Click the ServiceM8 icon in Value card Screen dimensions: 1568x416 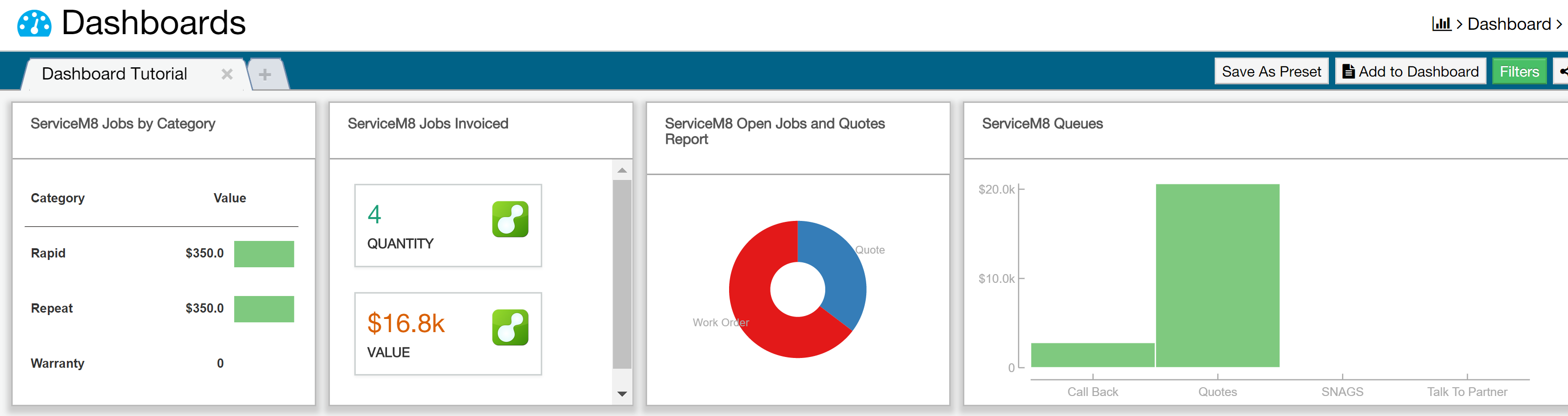coord(510,327)
